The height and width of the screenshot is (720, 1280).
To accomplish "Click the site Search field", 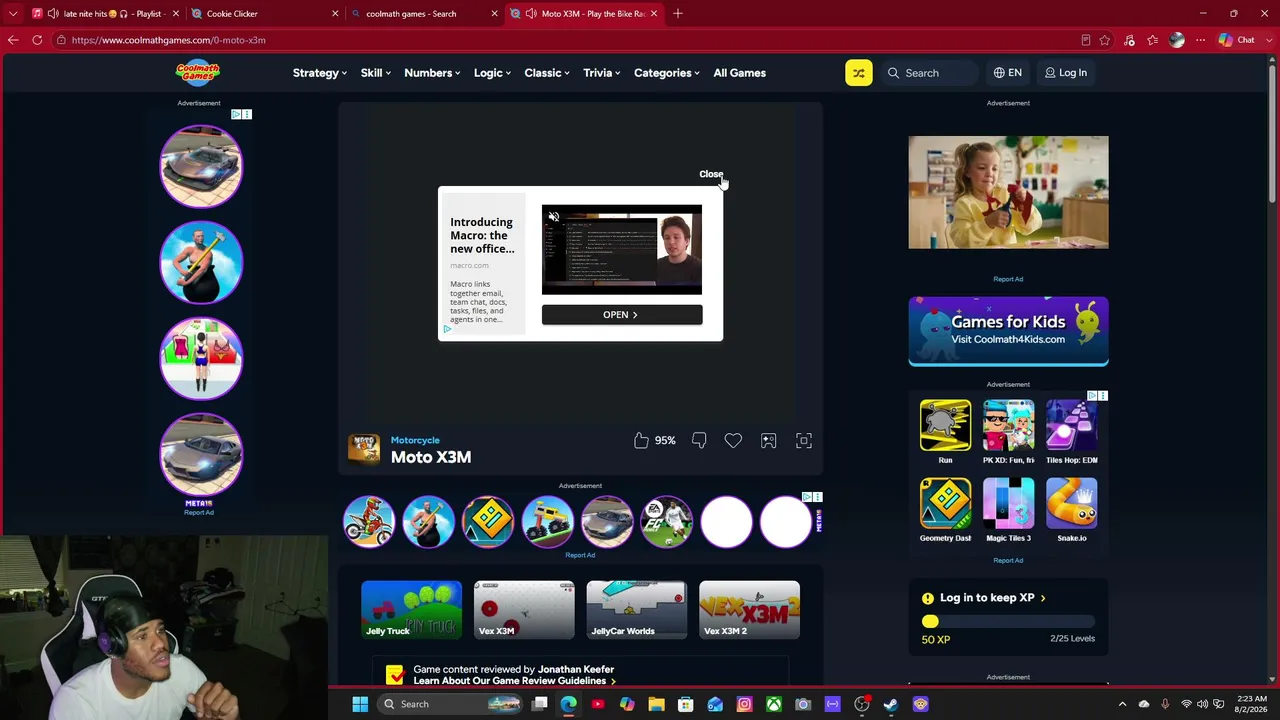I will pos(930,73).
